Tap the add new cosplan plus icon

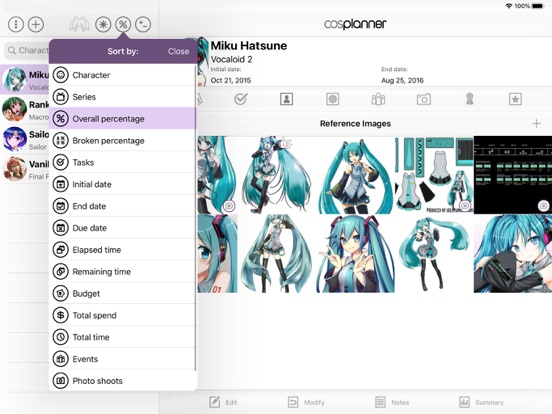(x=36, y=24)
